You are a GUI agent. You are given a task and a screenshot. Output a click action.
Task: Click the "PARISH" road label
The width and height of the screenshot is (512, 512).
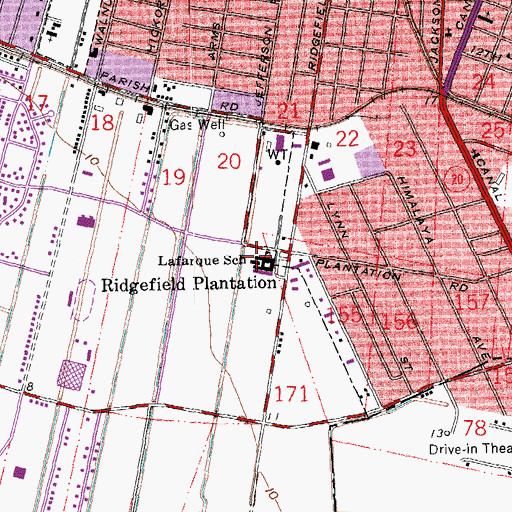pos(124,81)
